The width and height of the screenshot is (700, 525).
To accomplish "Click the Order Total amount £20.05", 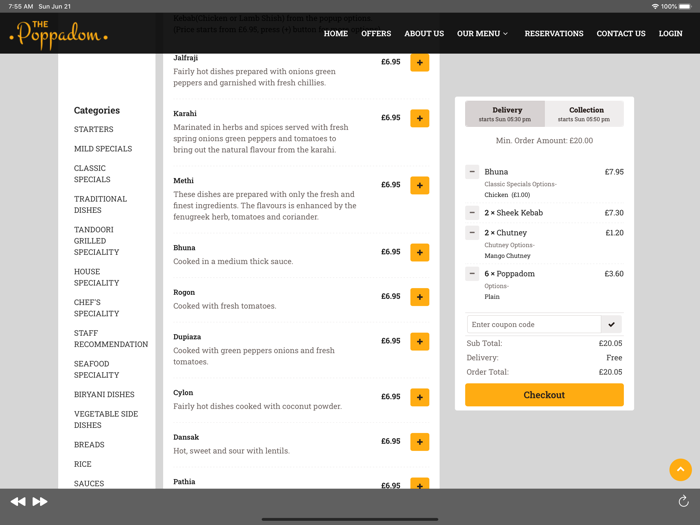I will click(610, 372).
